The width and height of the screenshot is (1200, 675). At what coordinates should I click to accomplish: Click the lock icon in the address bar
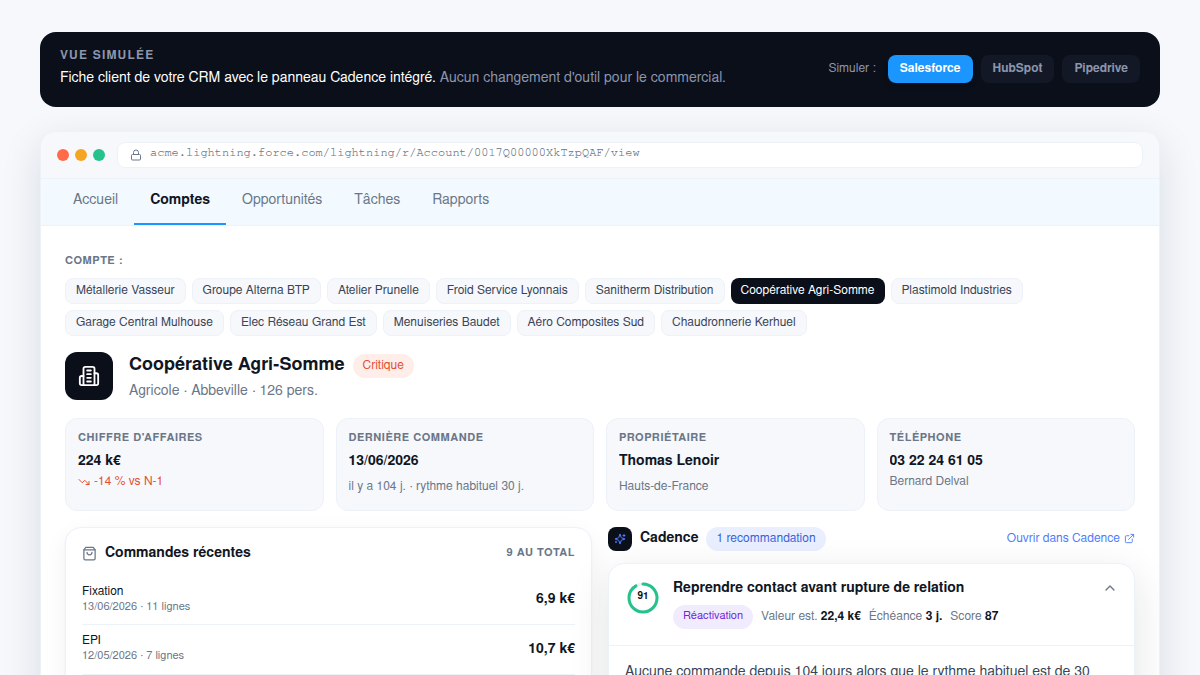pyautogui.click(x=136, y=154)
